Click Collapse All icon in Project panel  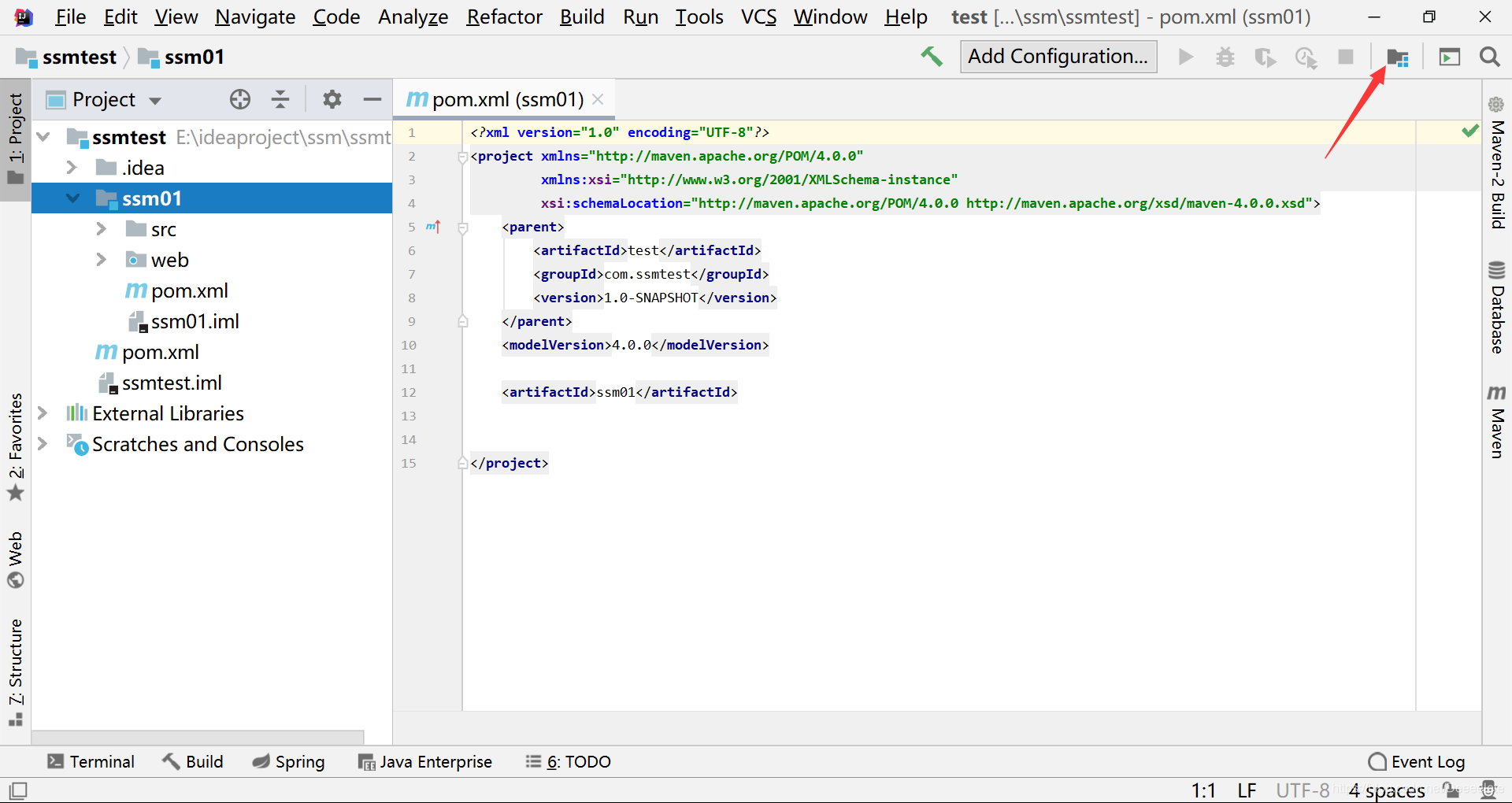tap(280, 99)
